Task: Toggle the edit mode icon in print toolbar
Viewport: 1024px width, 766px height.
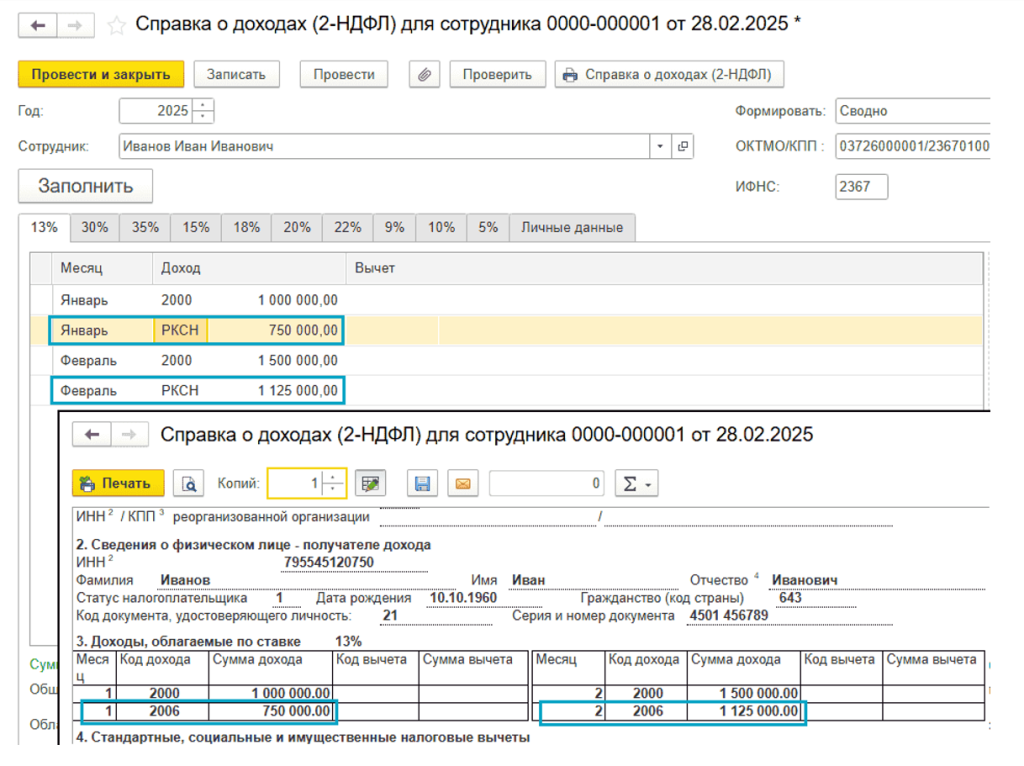Action: click(x=371, y=484)
